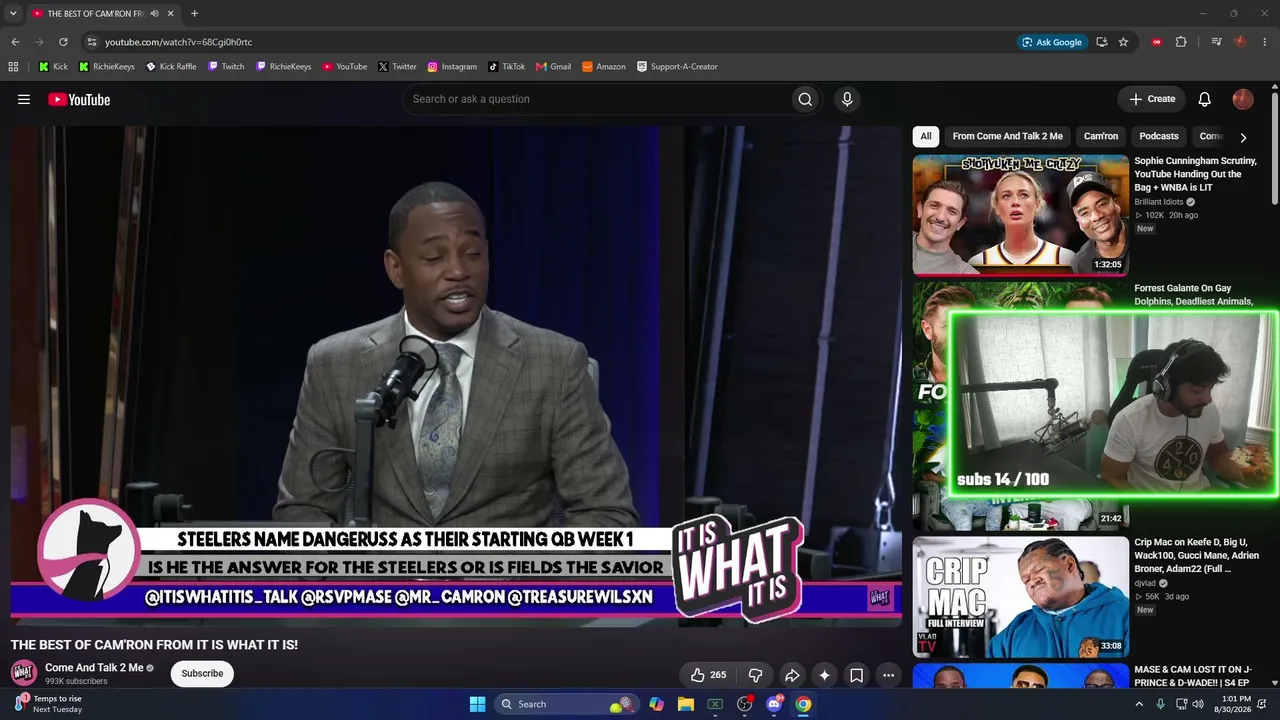Go to the YouTube home logo
Viewport: 1280px width, 720px height.
pyautogui.click(x=79, y=99)
